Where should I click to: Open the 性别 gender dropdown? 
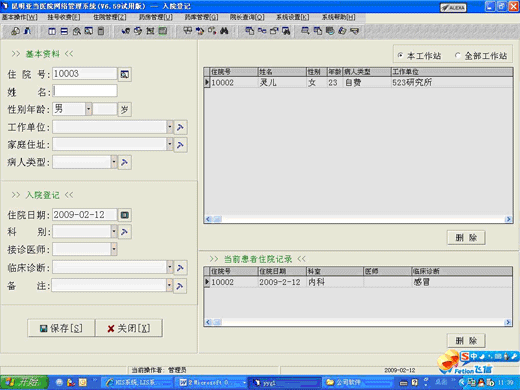(88, 109)
